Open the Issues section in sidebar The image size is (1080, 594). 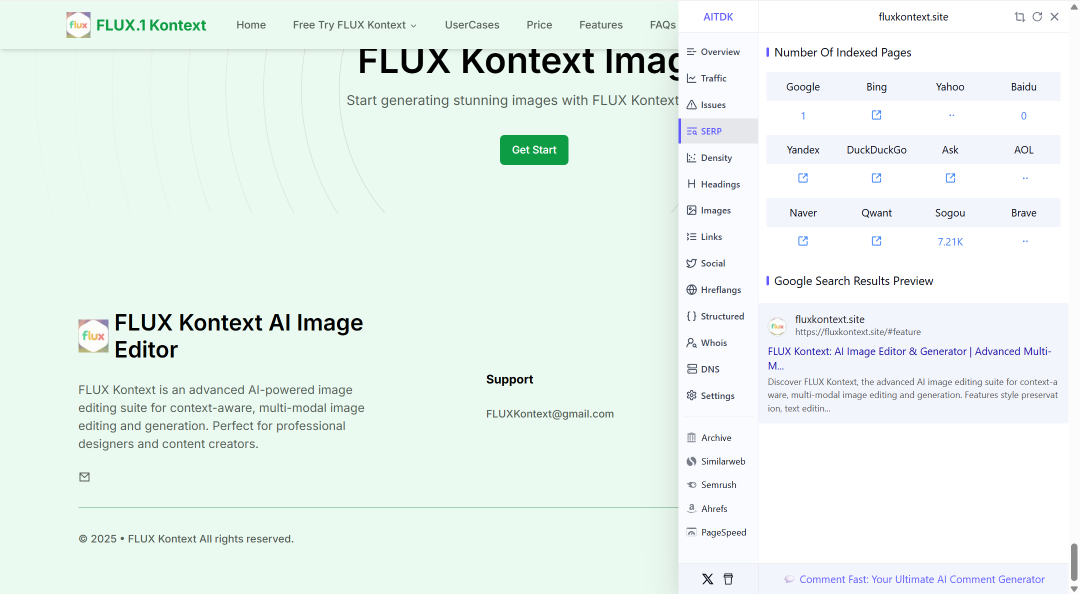718,105
